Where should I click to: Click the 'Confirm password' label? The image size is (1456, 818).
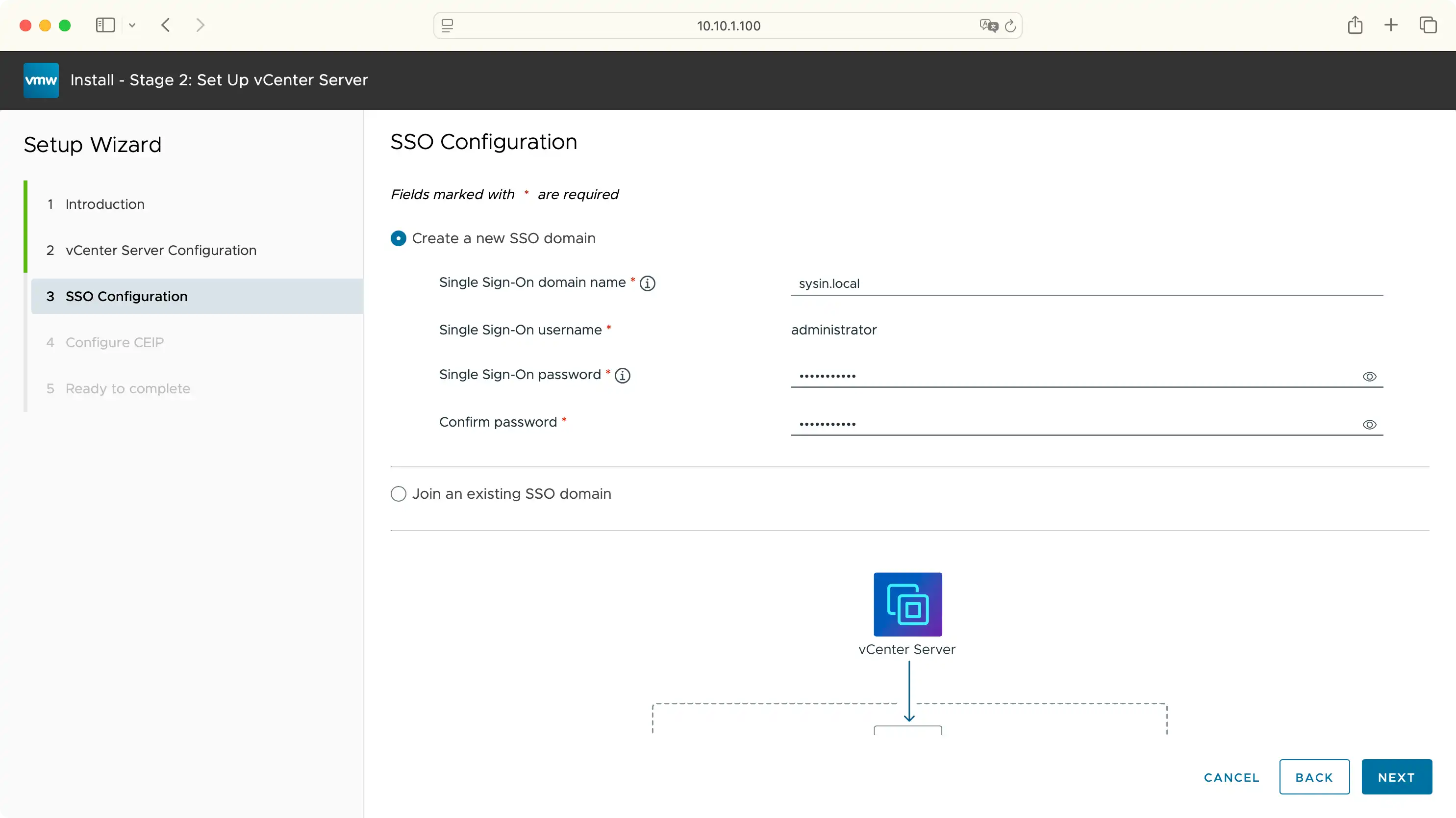(498, 422)
